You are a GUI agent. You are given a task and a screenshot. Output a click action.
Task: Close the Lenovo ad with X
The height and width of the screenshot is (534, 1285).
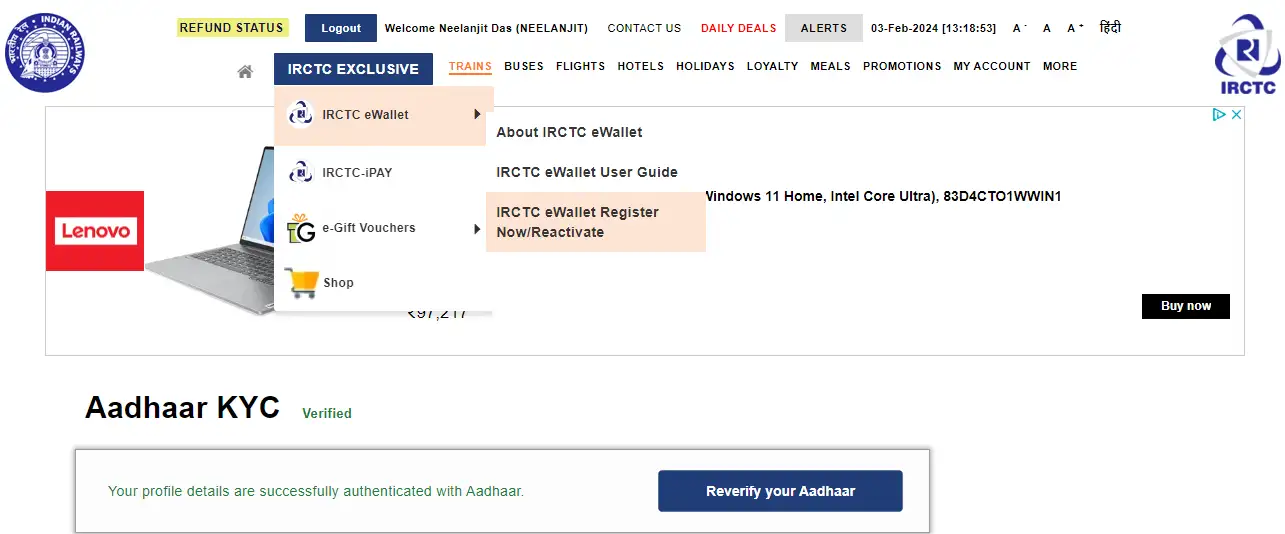point(1236,115)
